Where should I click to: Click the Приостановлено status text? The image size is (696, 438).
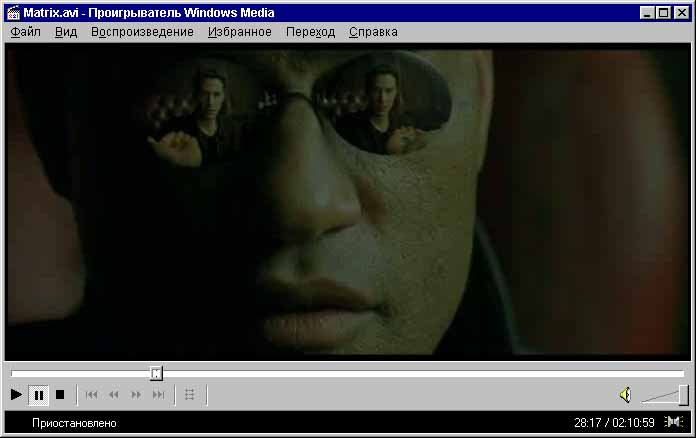(x=74, y=423)
